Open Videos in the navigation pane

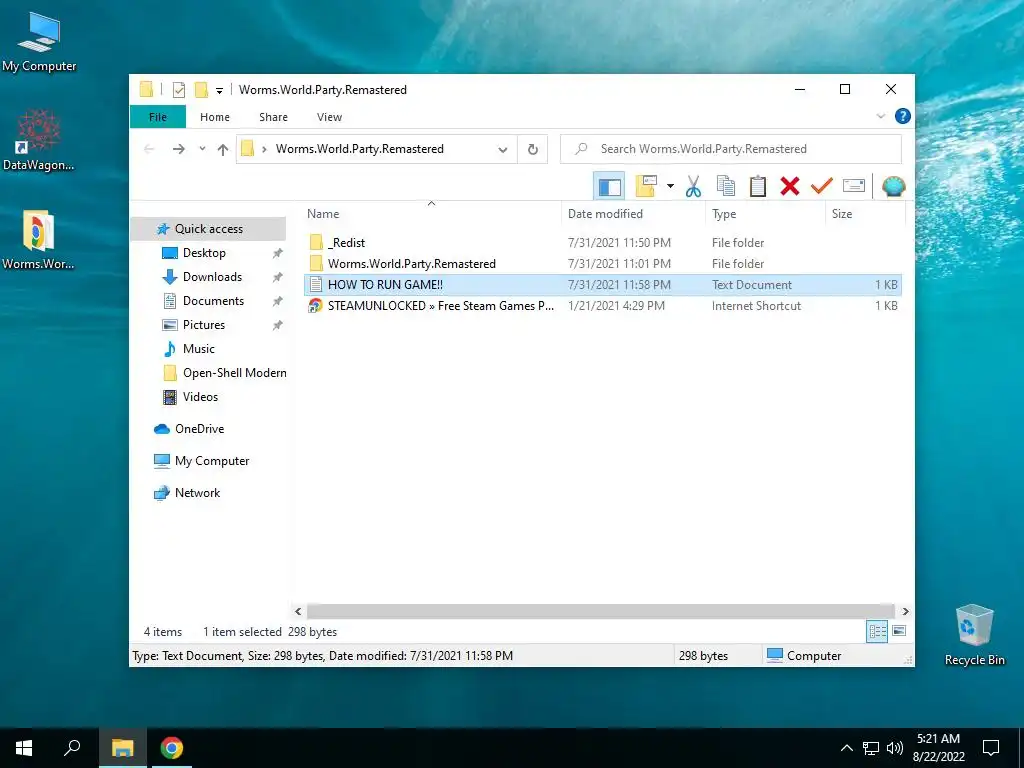pos(200,397)
